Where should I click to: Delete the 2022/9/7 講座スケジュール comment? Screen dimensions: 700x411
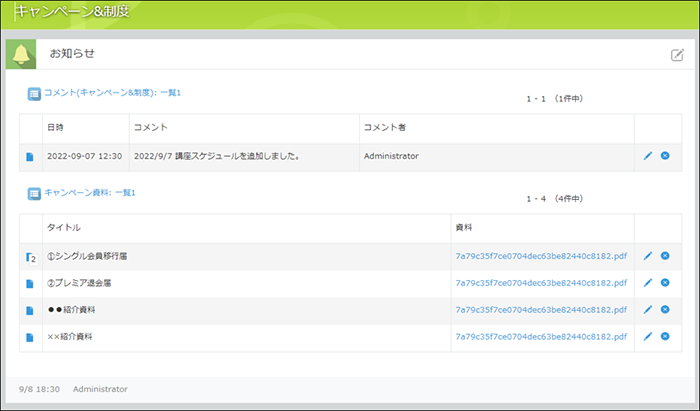point(665,156)
